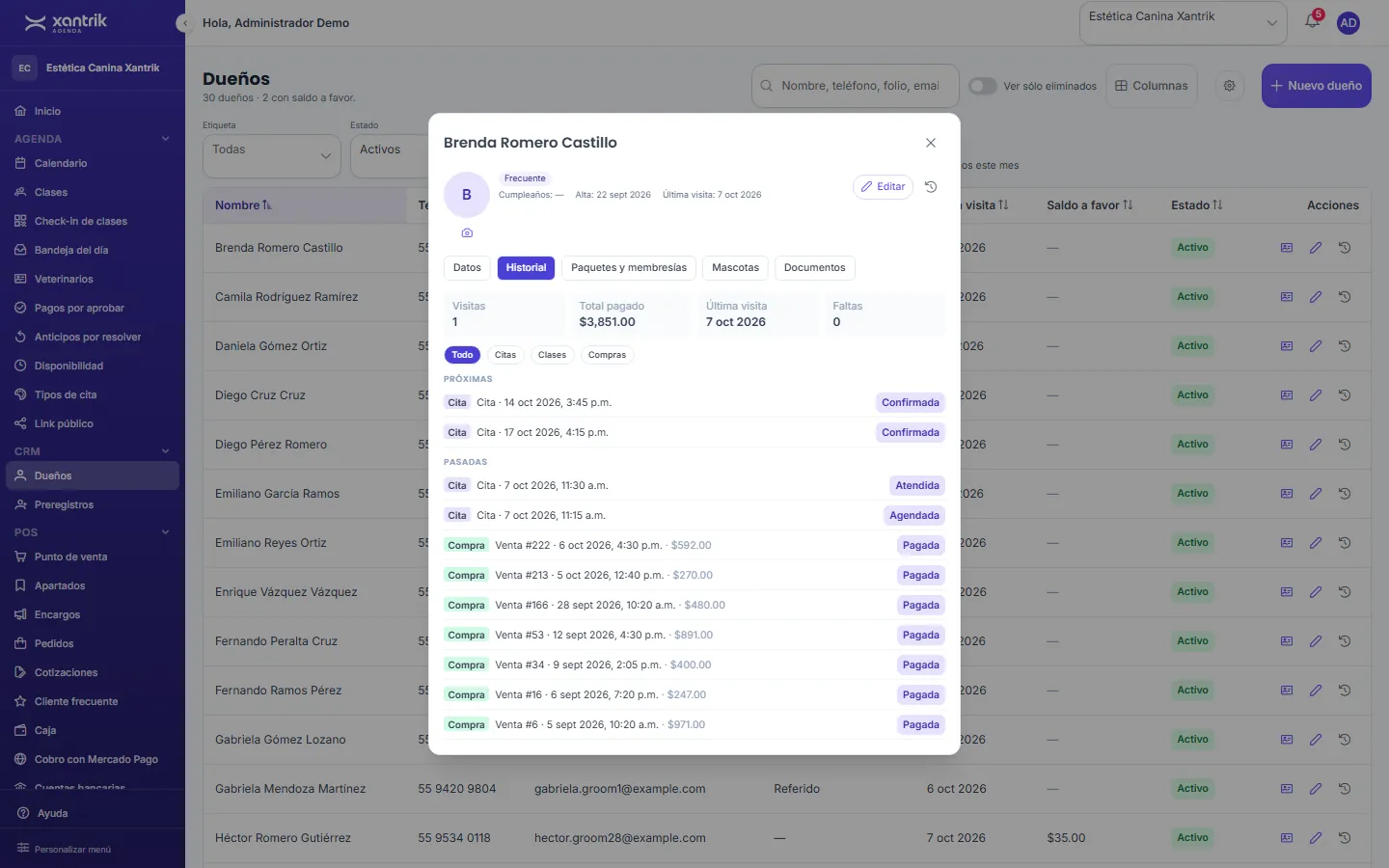Image resolution: width=1389 pixels, height=868 pixels.
Task: Open the history icon beside Editar
Action: click(931, 187)
